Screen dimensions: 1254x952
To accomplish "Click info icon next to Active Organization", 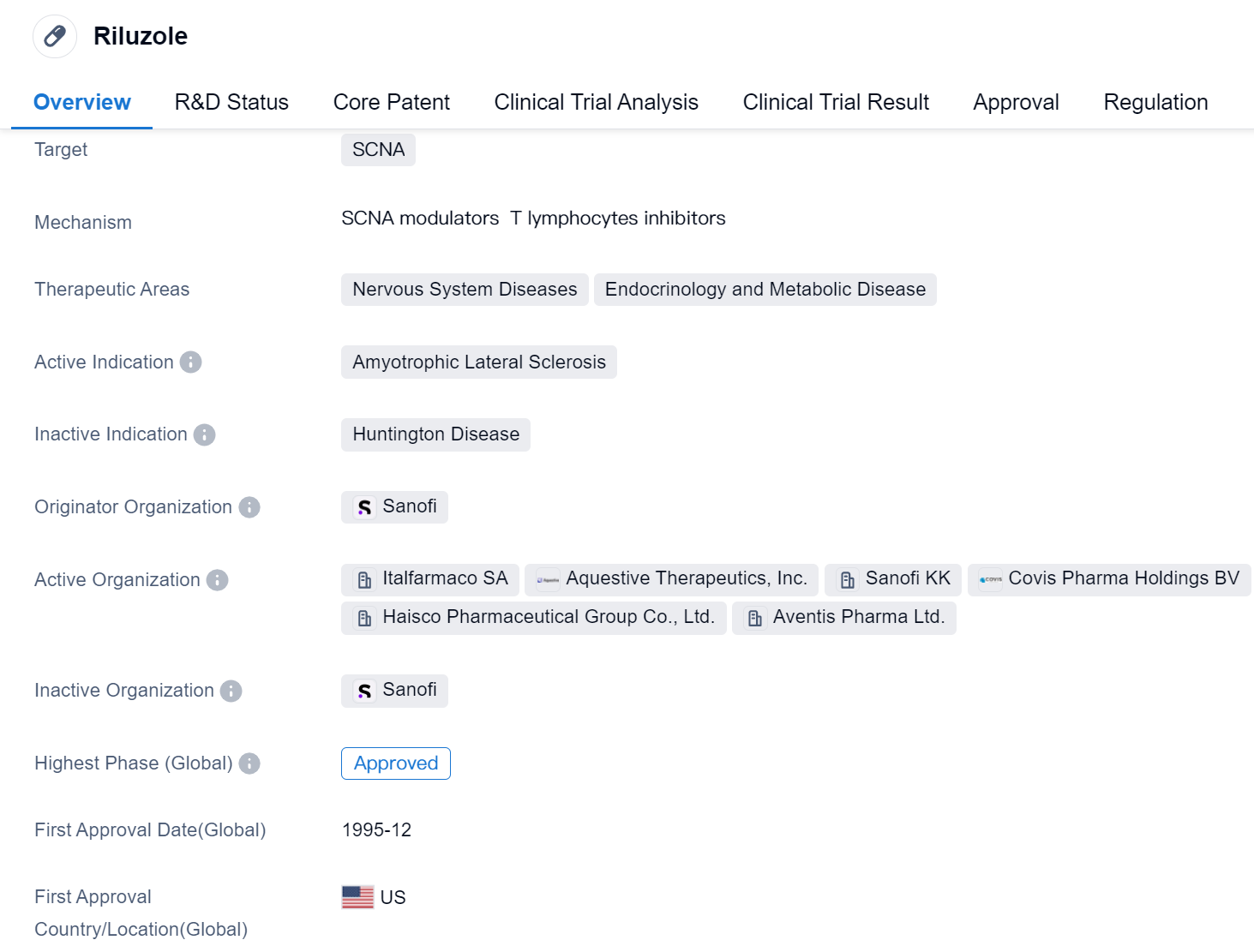I will coord(218,580).
